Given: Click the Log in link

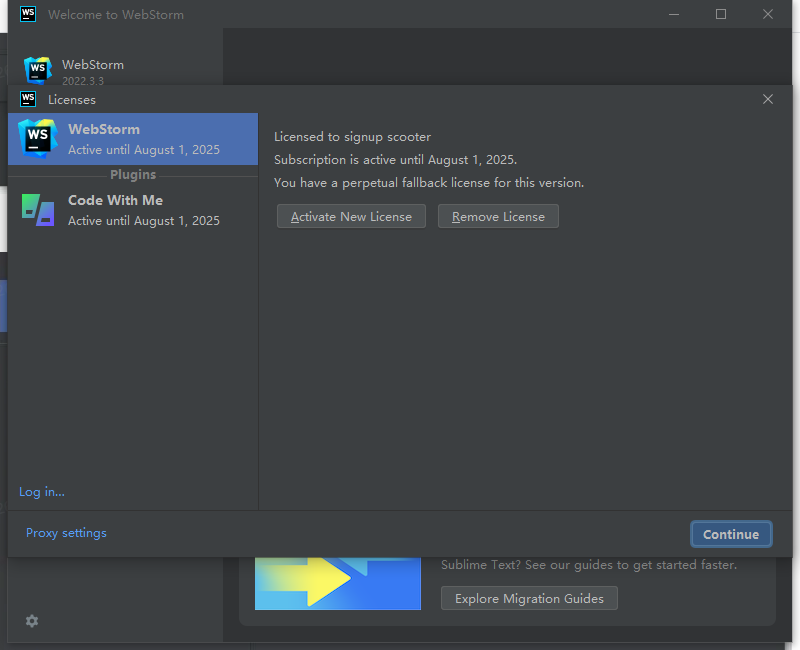Looking at the screenshot, I should pyautogui.click(x=41, y=491).
